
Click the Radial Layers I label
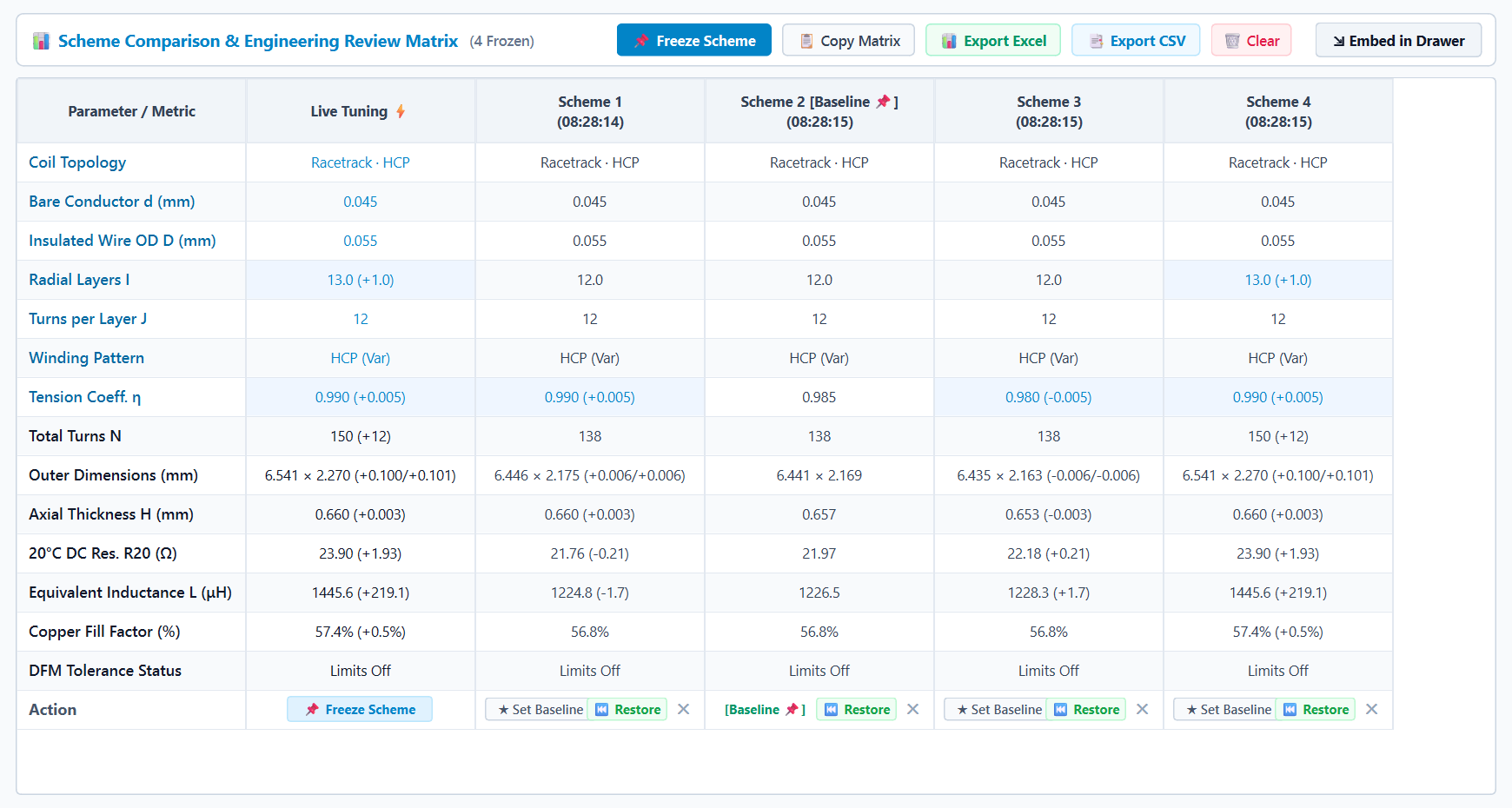tap(79, 280)
